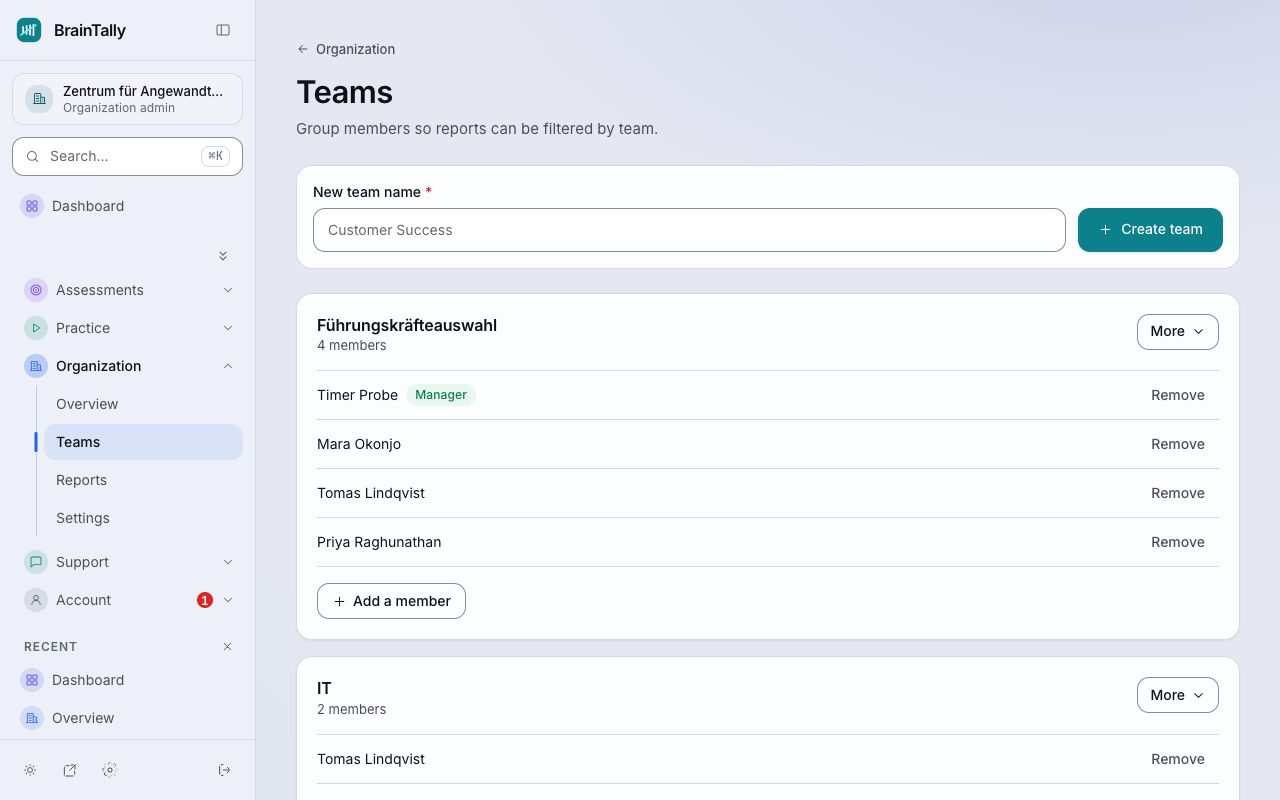The width and height of the screenshot is (1280, 800).
Task: Open the Settings submenu item
Action: point(143,518)
